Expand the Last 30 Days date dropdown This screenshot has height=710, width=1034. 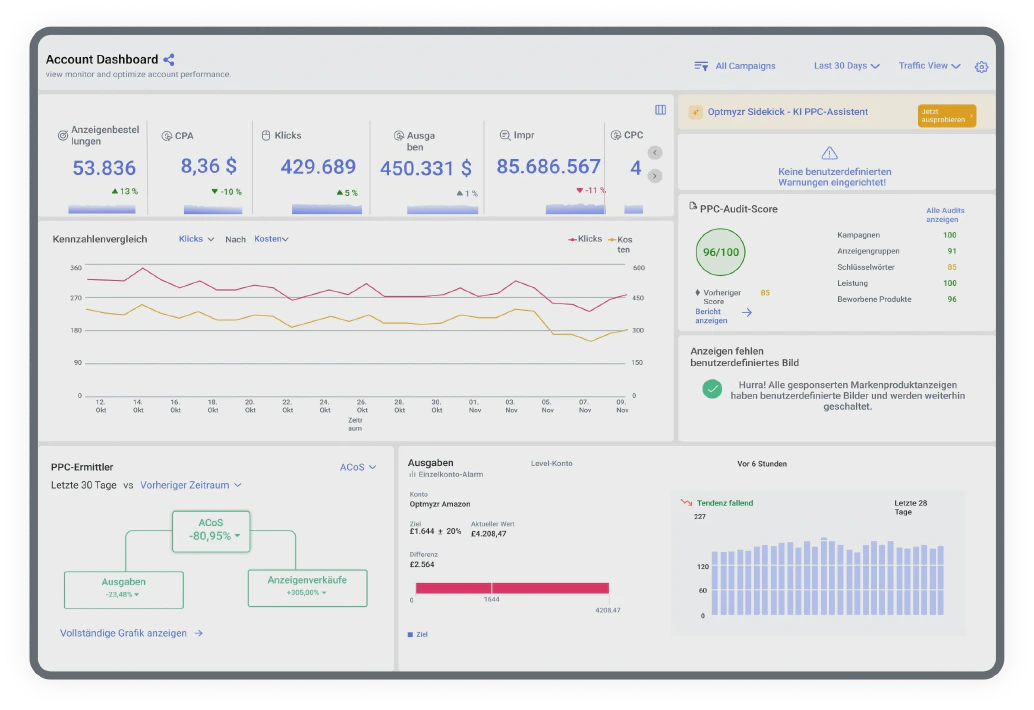click(846, 66)
